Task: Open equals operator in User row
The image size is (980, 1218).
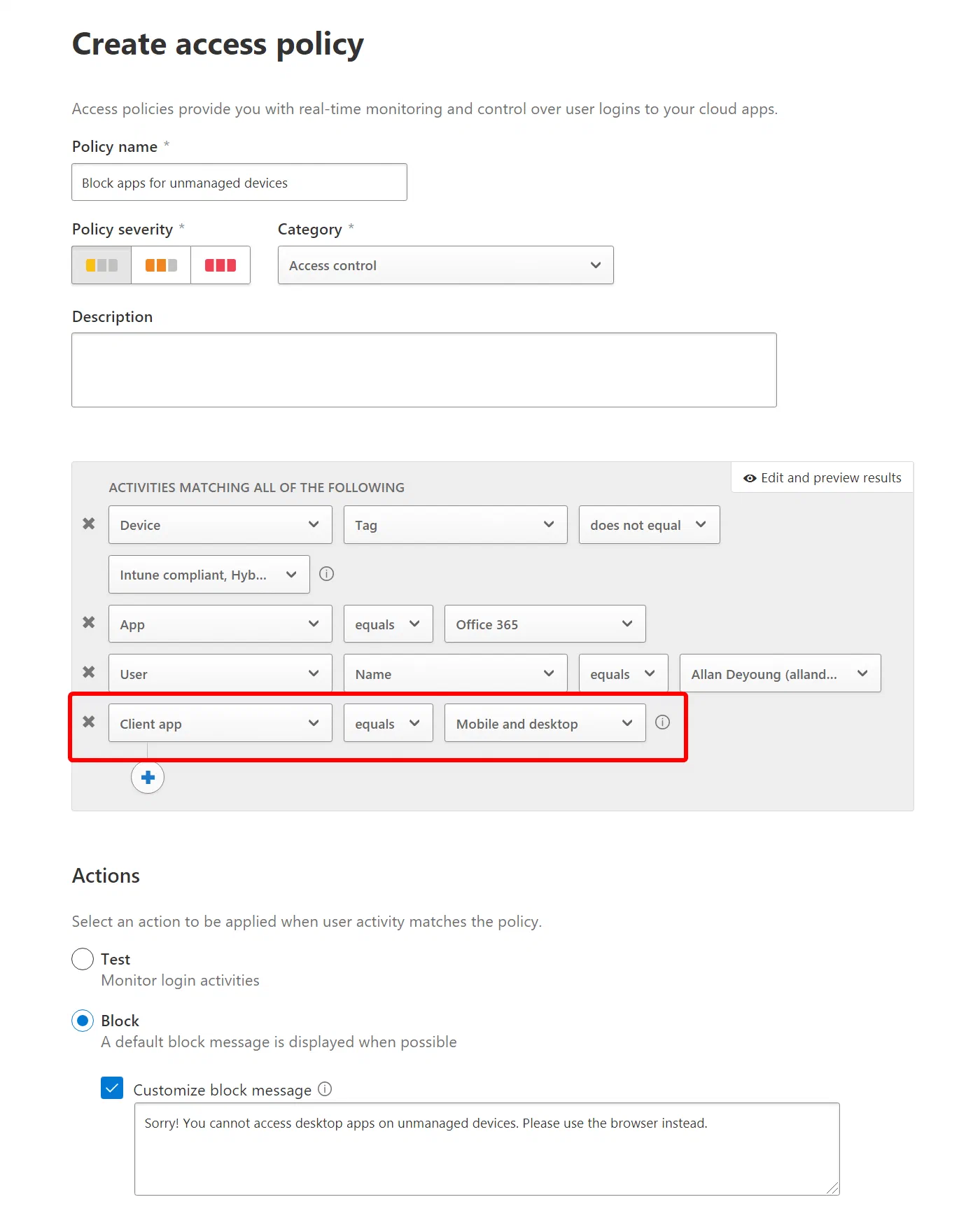Action: [x=624, y=674]
